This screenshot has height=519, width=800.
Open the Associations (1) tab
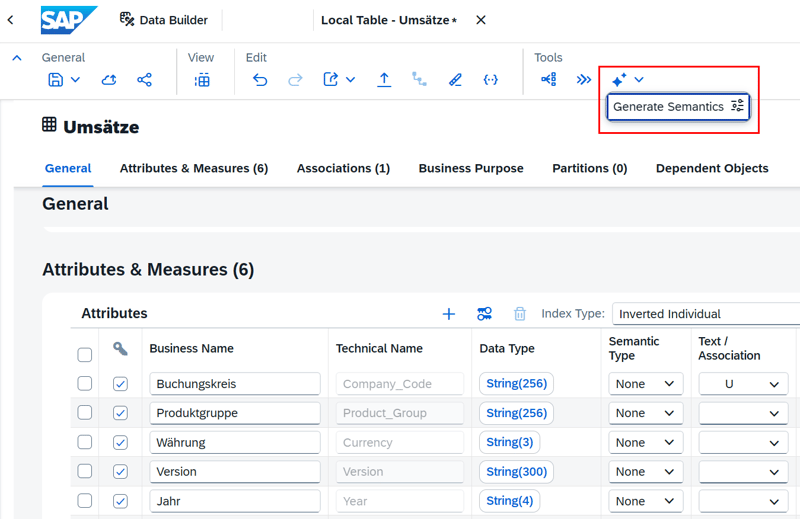(343, 168)
